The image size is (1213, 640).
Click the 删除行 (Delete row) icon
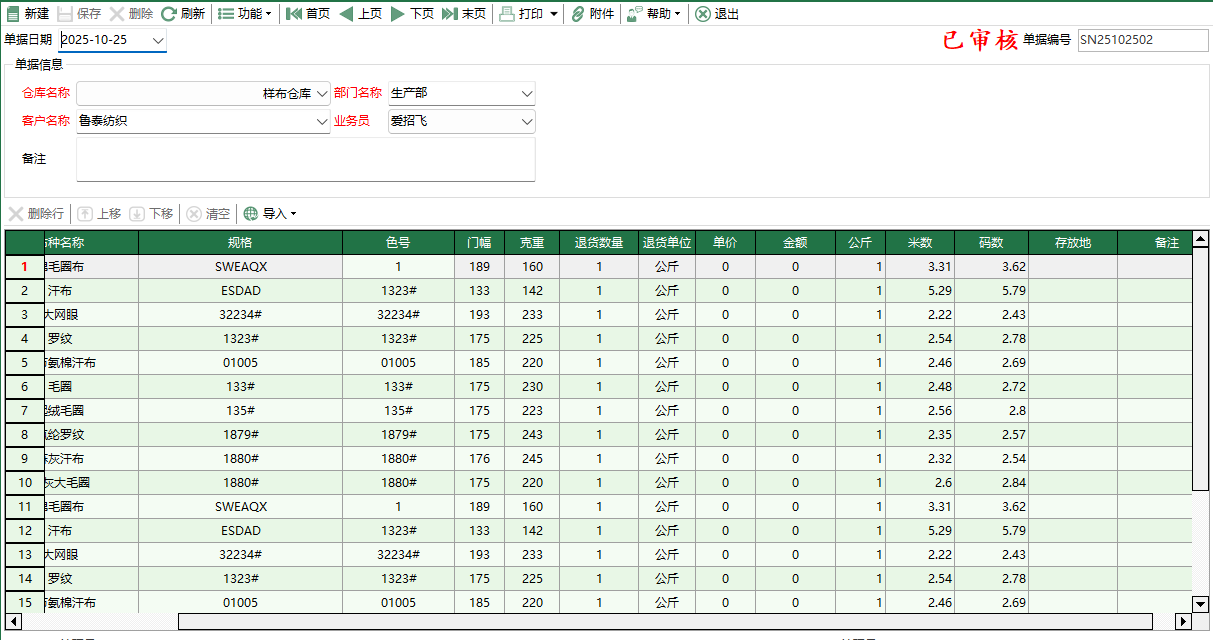point(36,213)
